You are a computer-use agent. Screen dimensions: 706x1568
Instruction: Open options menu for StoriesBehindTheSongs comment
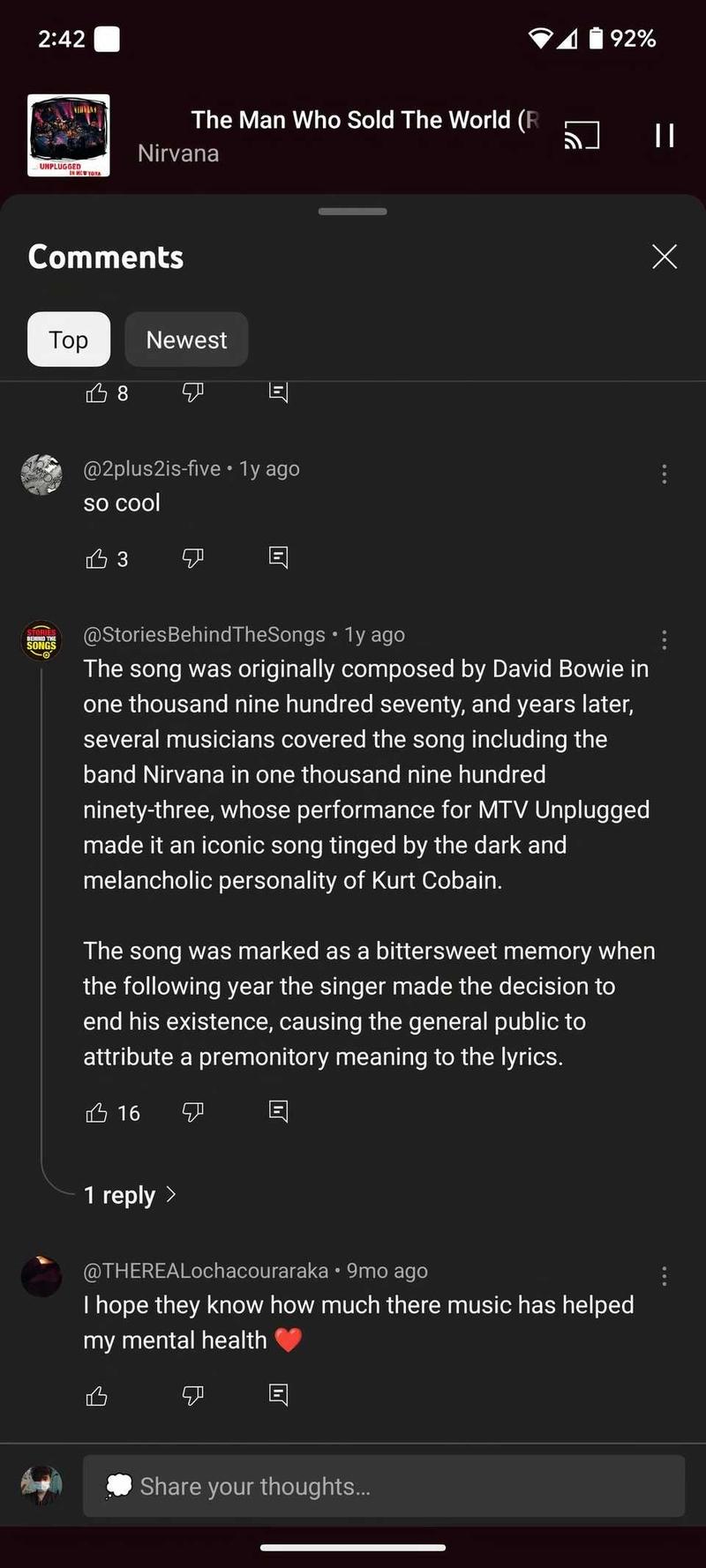coord(664,640)
